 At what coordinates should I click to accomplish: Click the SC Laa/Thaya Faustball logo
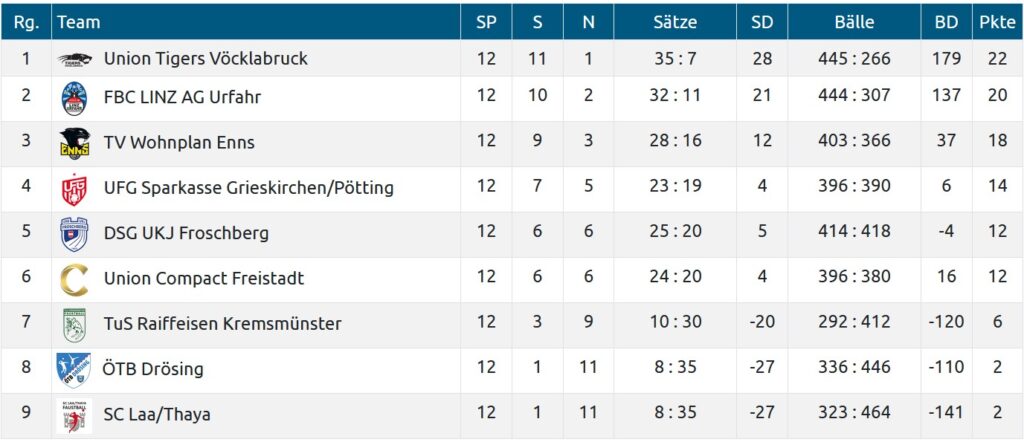[75, 414]
